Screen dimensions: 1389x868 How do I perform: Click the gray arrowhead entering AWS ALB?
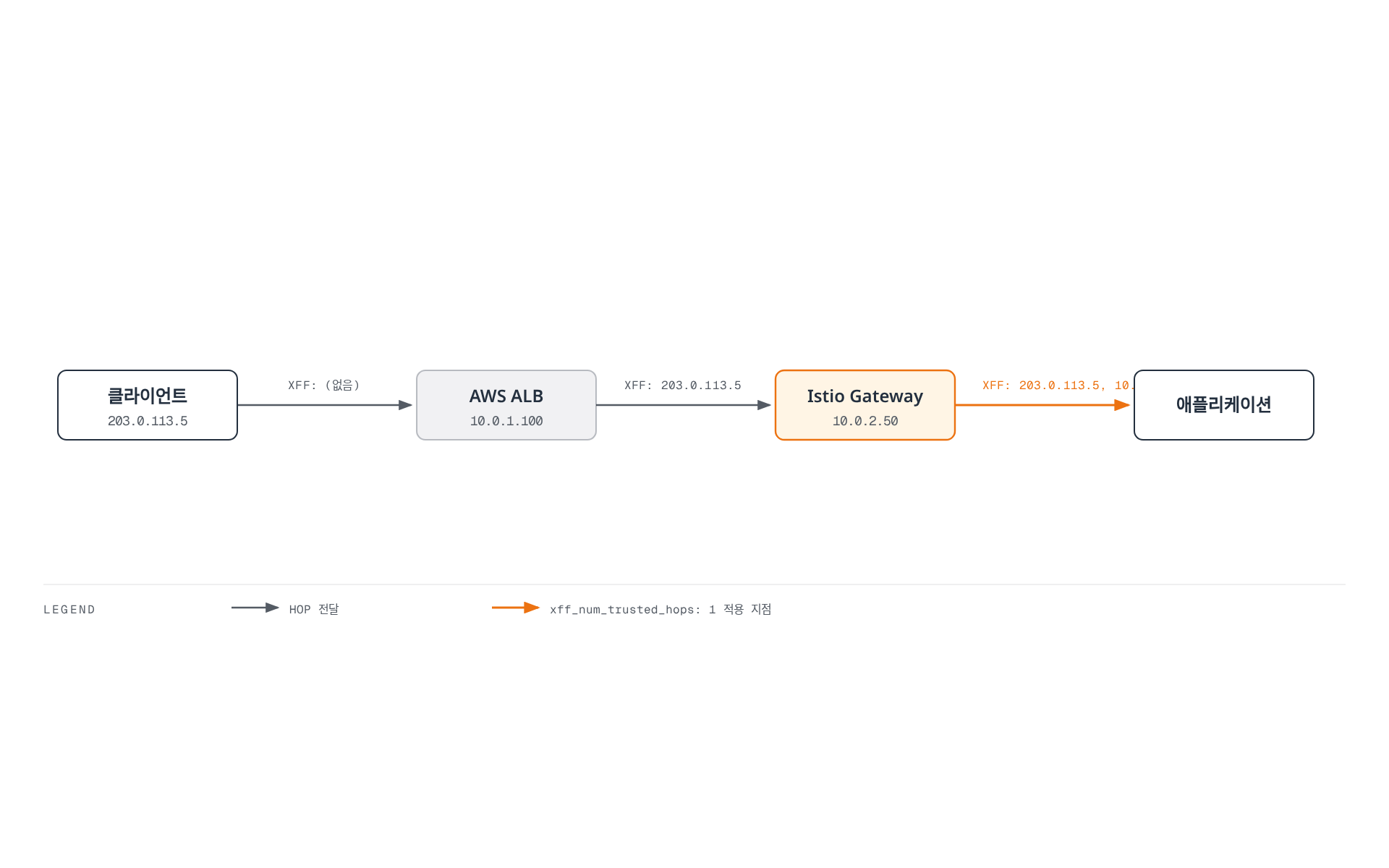[x=406, y=405]
